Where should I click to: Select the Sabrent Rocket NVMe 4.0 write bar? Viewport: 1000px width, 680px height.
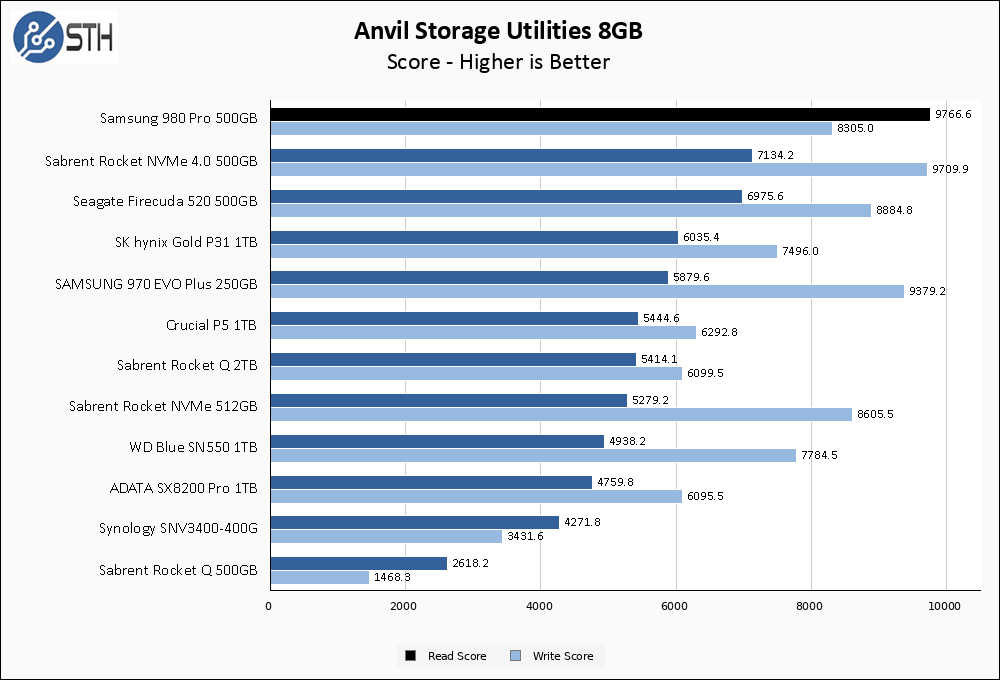[598, 169]
